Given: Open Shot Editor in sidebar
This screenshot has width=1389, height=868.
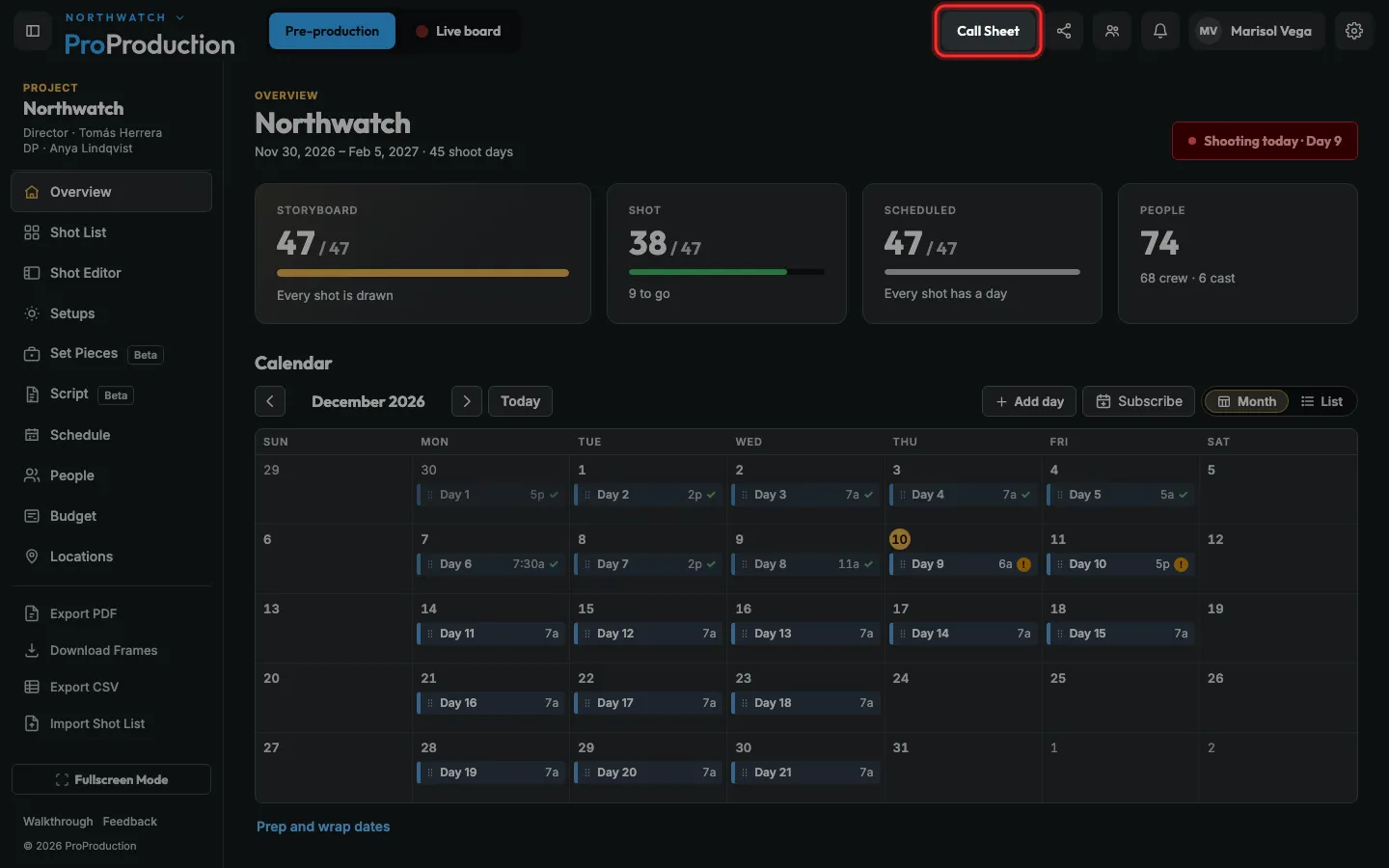Looking at the screenshot, I should coord(111,273).
